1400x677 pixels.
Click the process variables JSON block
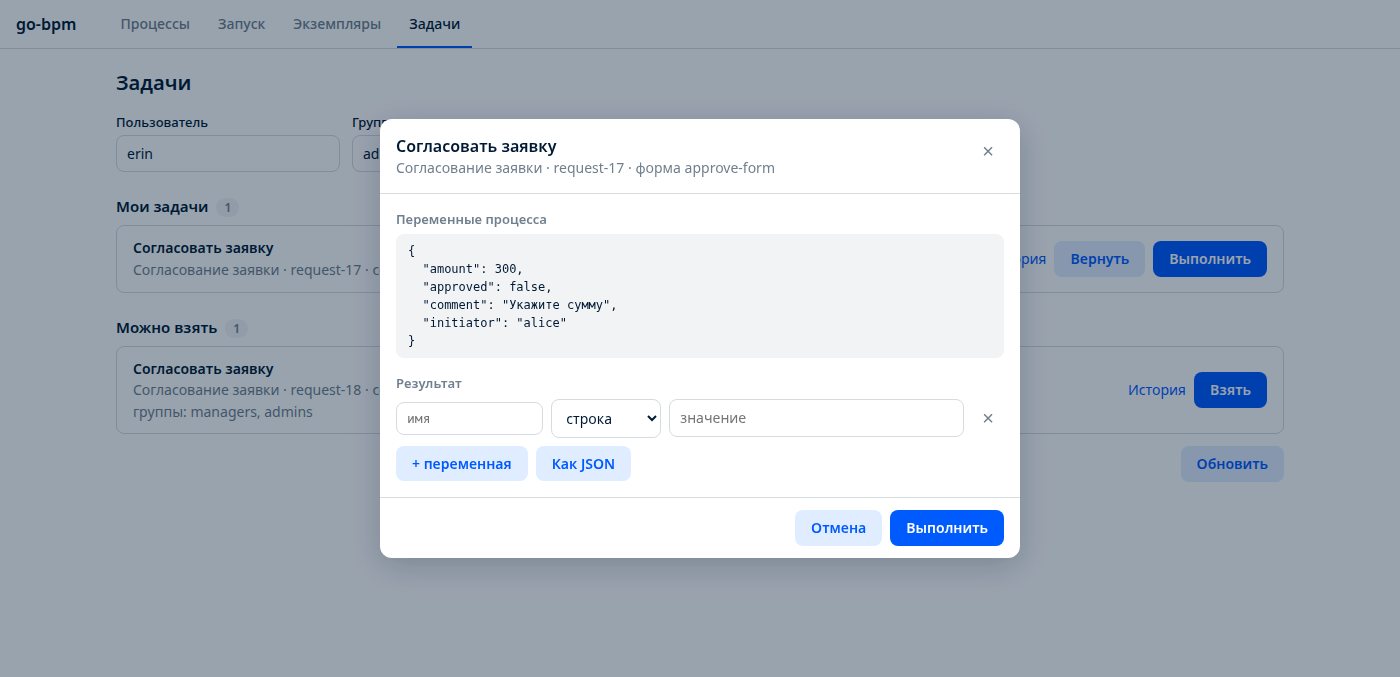[x=700, y=296]
